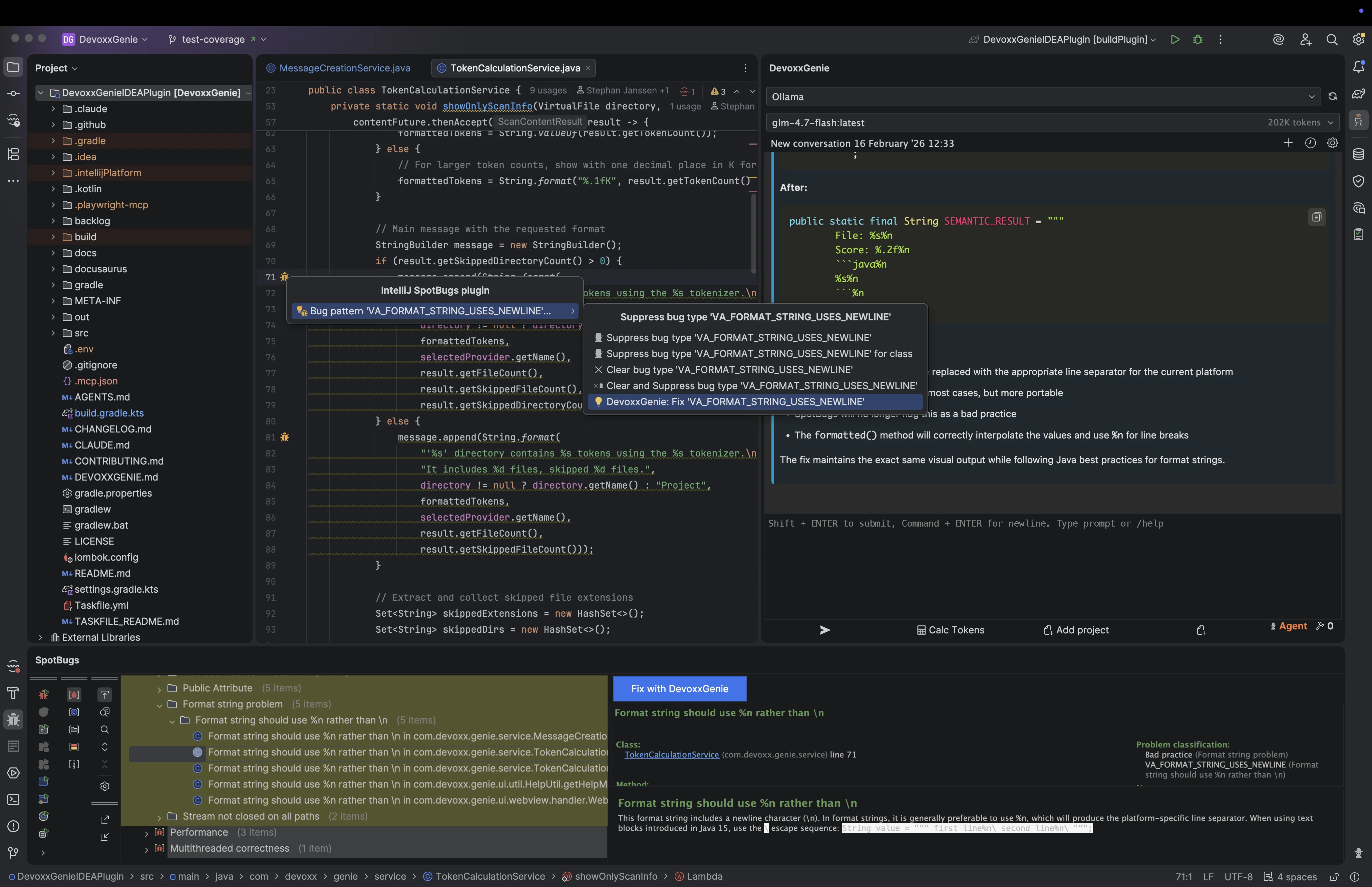
Task: Open Search Everywhere magnifier icon
Action: point(1332,39)
